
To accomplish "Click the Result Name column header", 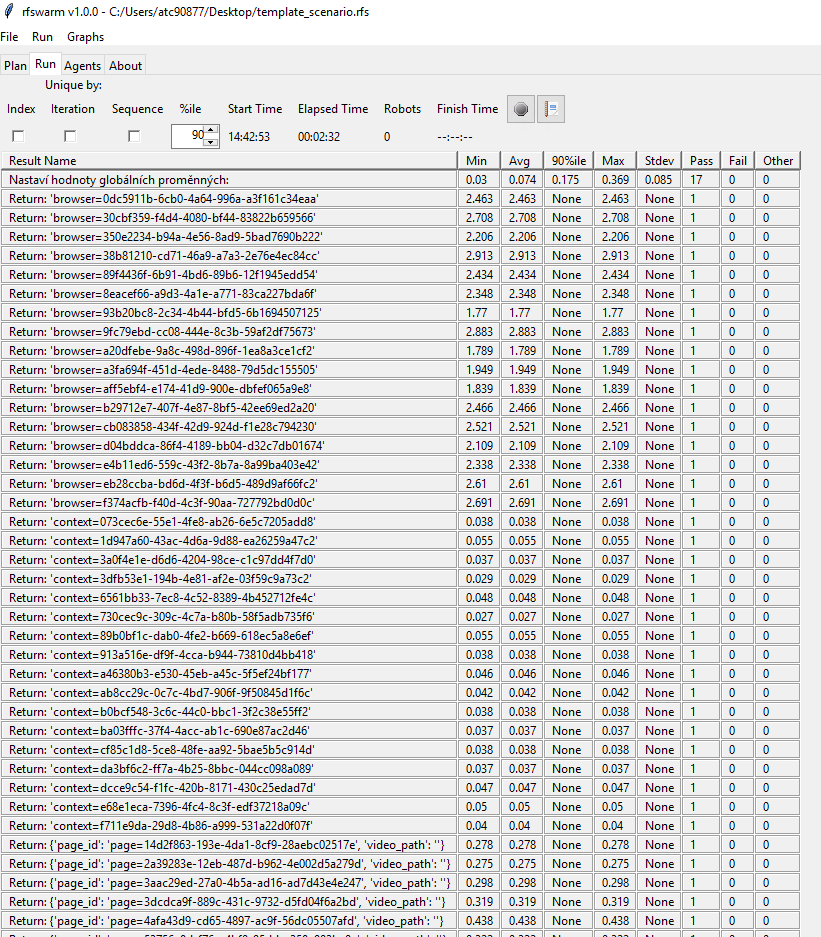I will [x=229, y=161].
